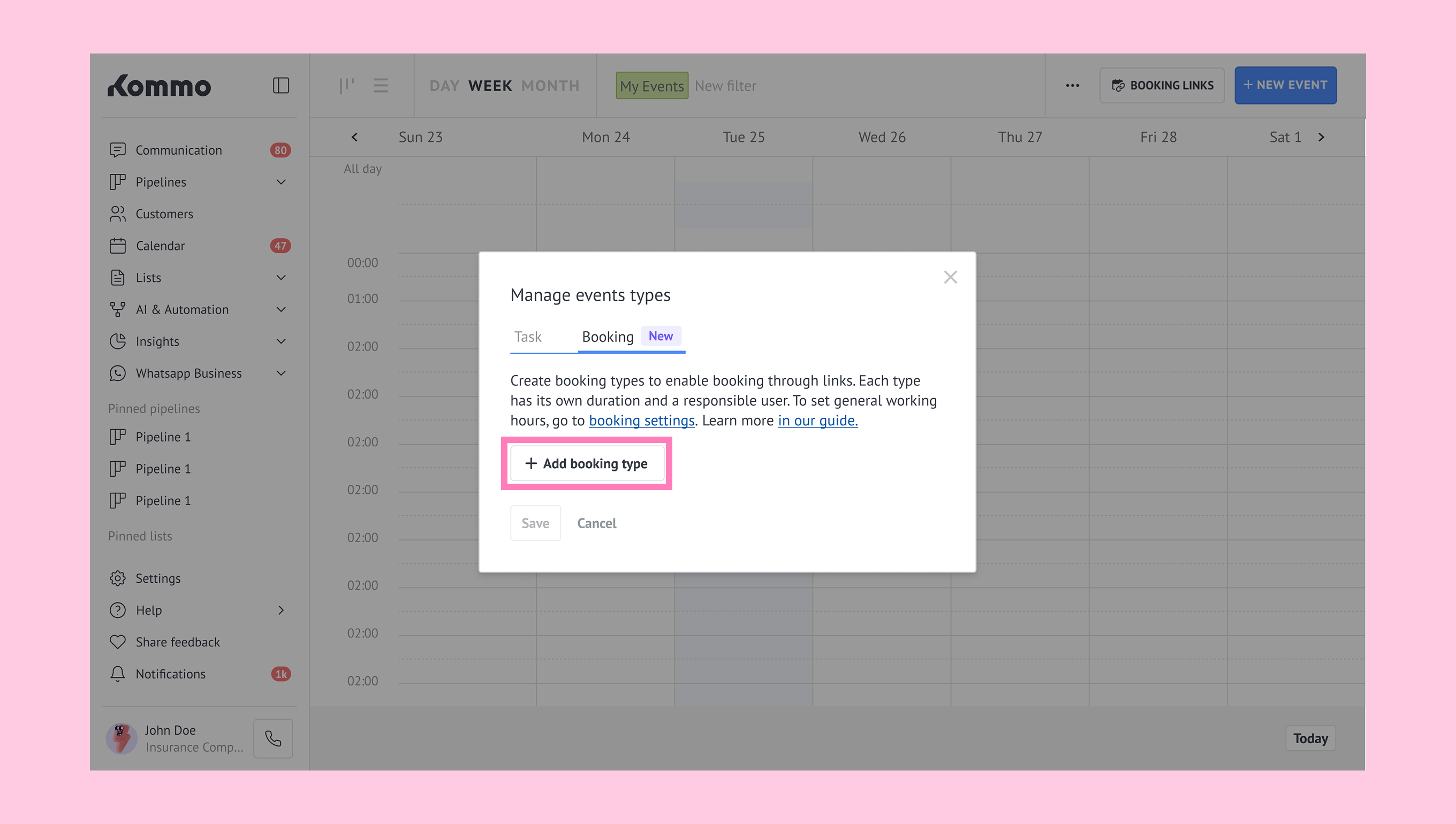This screenshot has height=824, width=1456.
Task: Open the 'in our guide' link
Action: [817, 421]
